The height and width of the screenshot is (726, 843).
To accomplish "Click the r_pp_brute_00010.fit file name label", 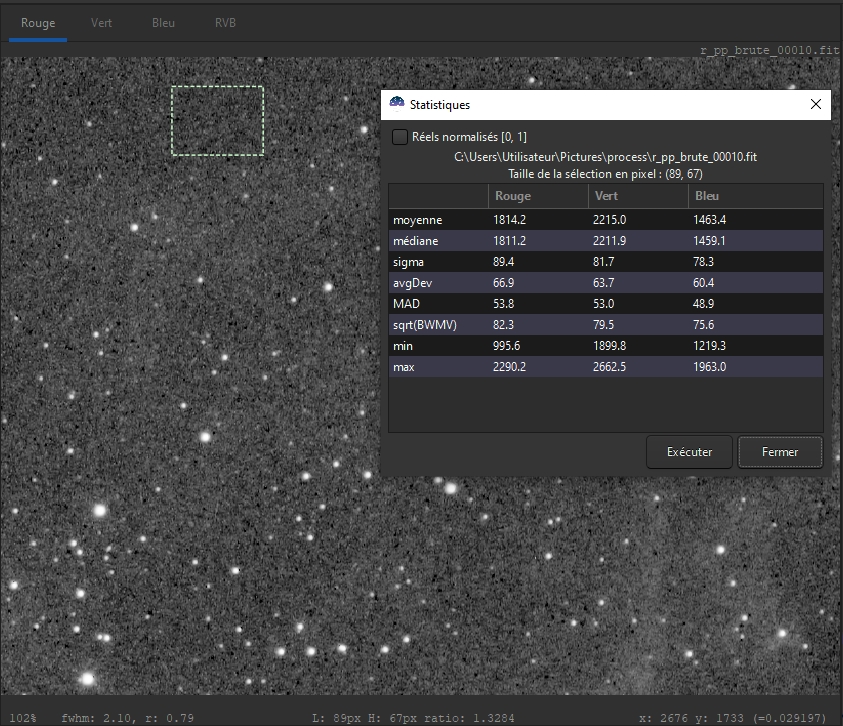I will [x=768, y=48].
